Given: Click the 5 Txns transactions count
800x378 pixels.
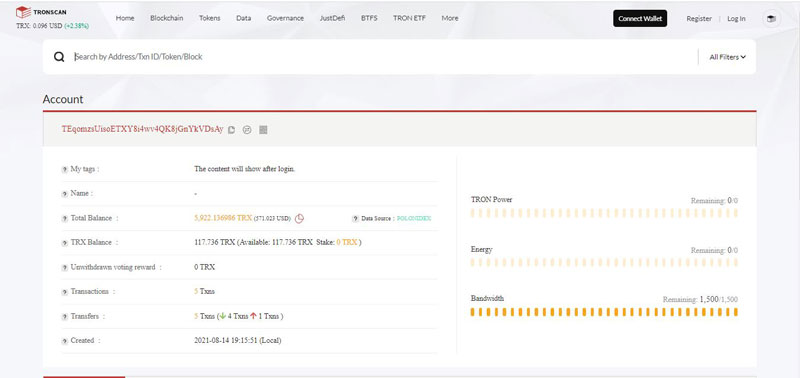Looking at the screenshot, I should pos(205,291).
